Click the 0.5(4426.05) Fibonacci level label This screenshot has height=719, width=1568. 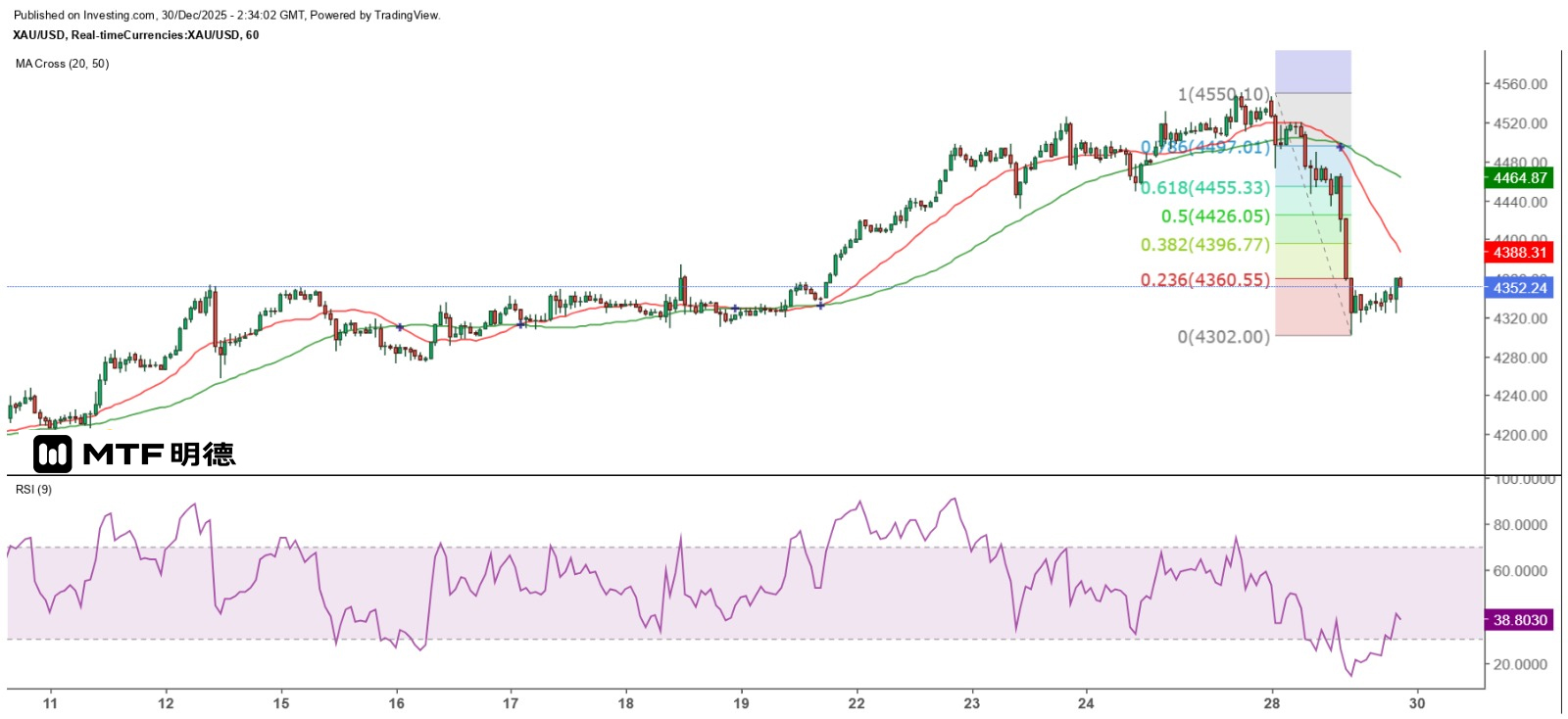click(x=1215, y=216)
